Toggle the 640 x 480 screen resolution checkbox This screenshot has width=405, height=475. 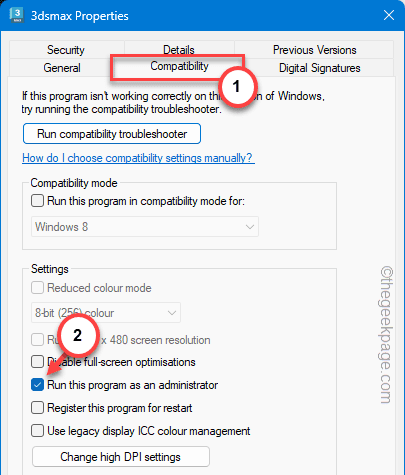click(37, 340)
